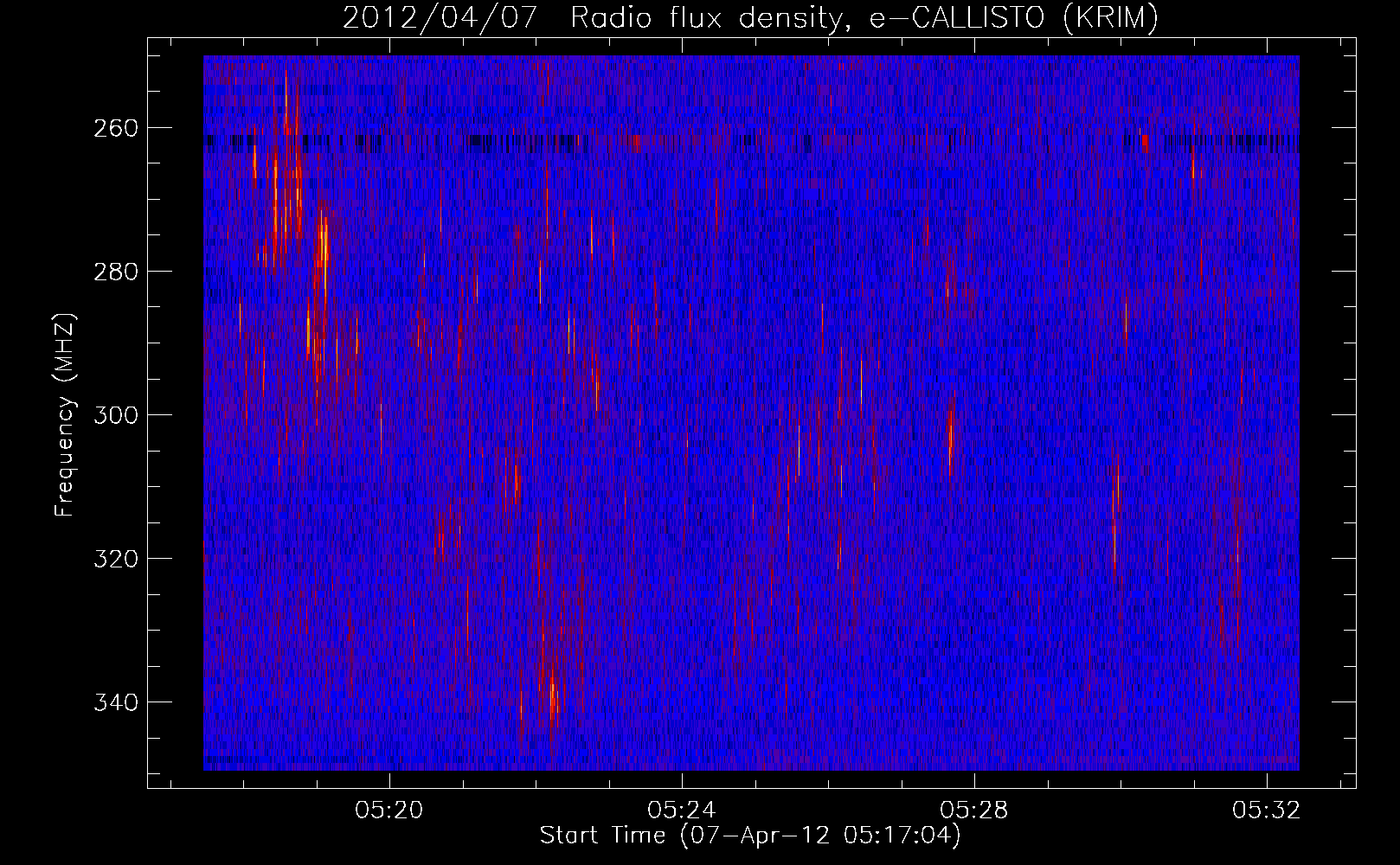
Task: Click the 05:28 time tick label
Action: [x=974, y=811]
